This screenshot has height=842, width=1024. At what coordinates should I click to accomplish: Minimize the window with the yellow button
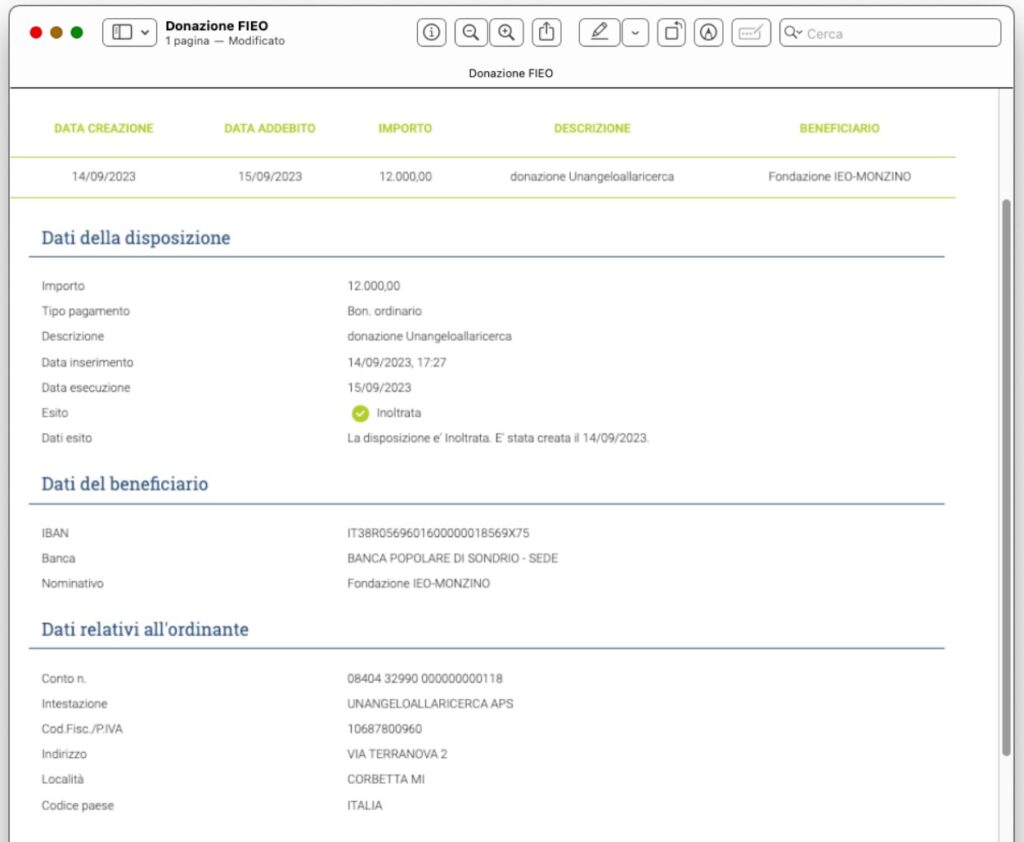(x=56, y=33)
